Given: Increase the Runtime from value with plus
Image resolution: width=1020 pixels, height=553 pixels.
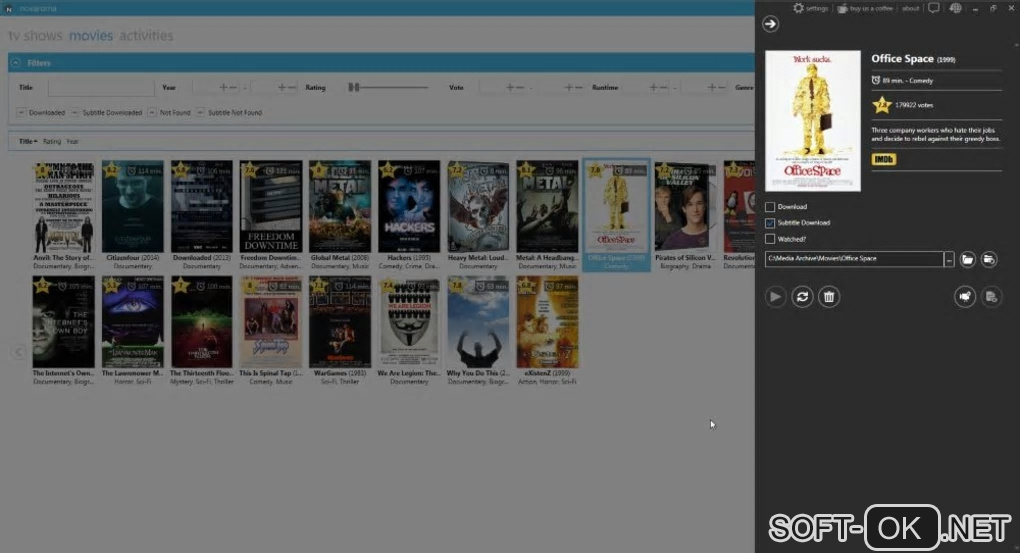Looking at the screenshot, I should [x=653, y=87].
